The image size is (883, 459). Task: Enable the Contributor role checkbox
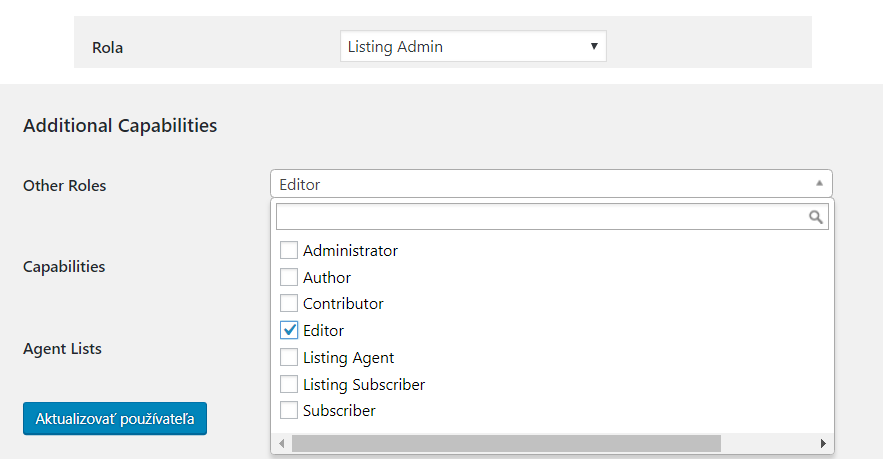289,303
